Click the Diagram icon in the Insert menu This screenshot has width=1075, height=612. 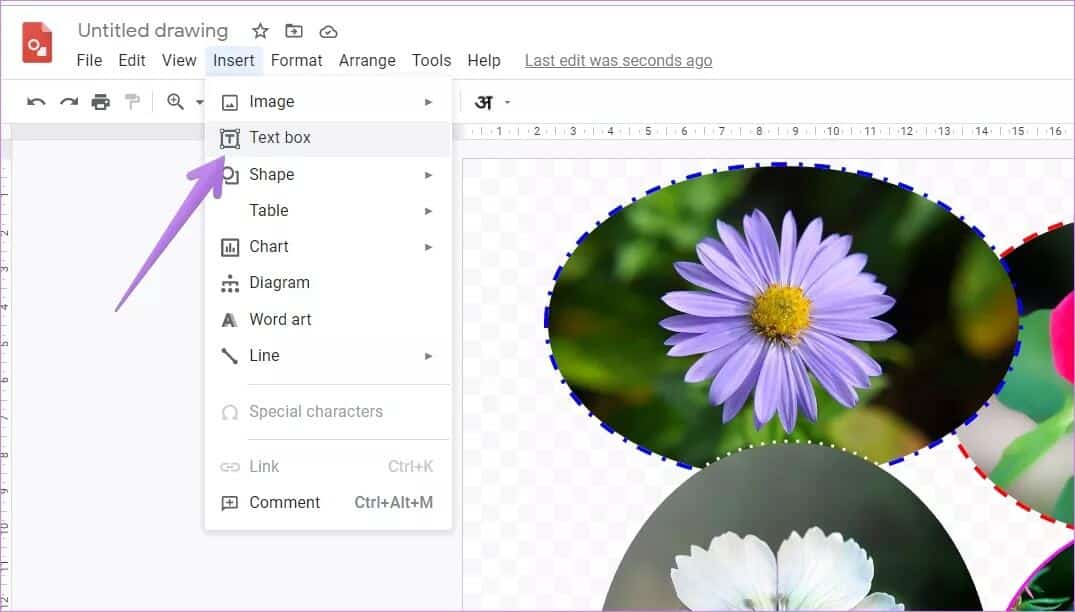coord(230,283)
